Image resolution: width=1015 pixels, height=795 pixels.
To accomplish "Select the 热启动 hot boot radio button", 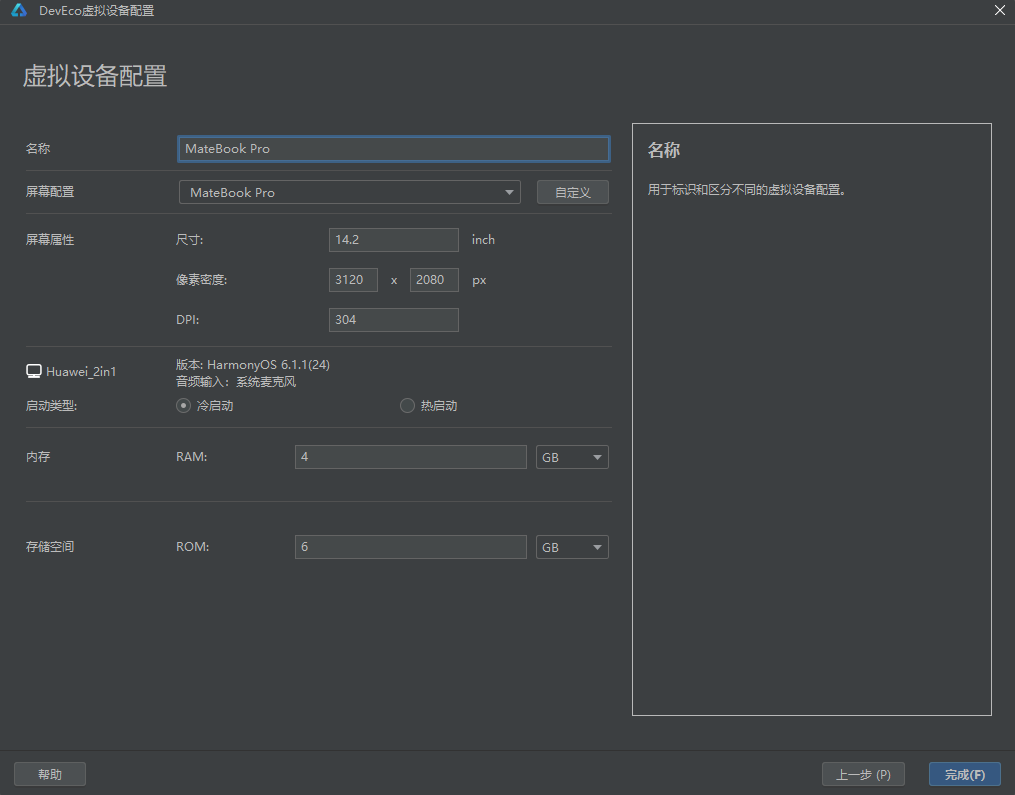I will click(407, 405).
